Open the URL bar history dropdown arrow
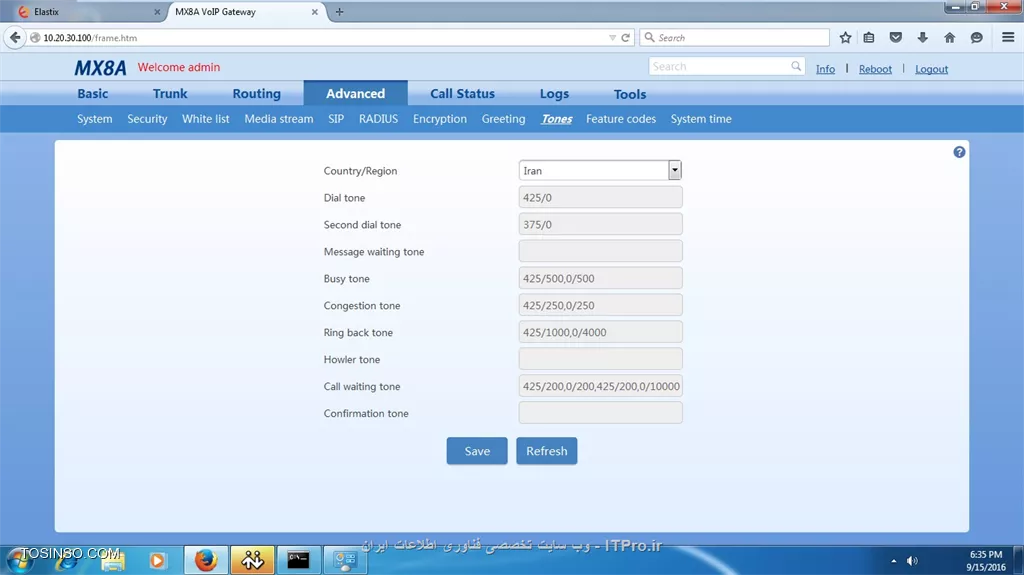Image resolution: width=1024 pixels, height=575 pixels. [612, 38]
